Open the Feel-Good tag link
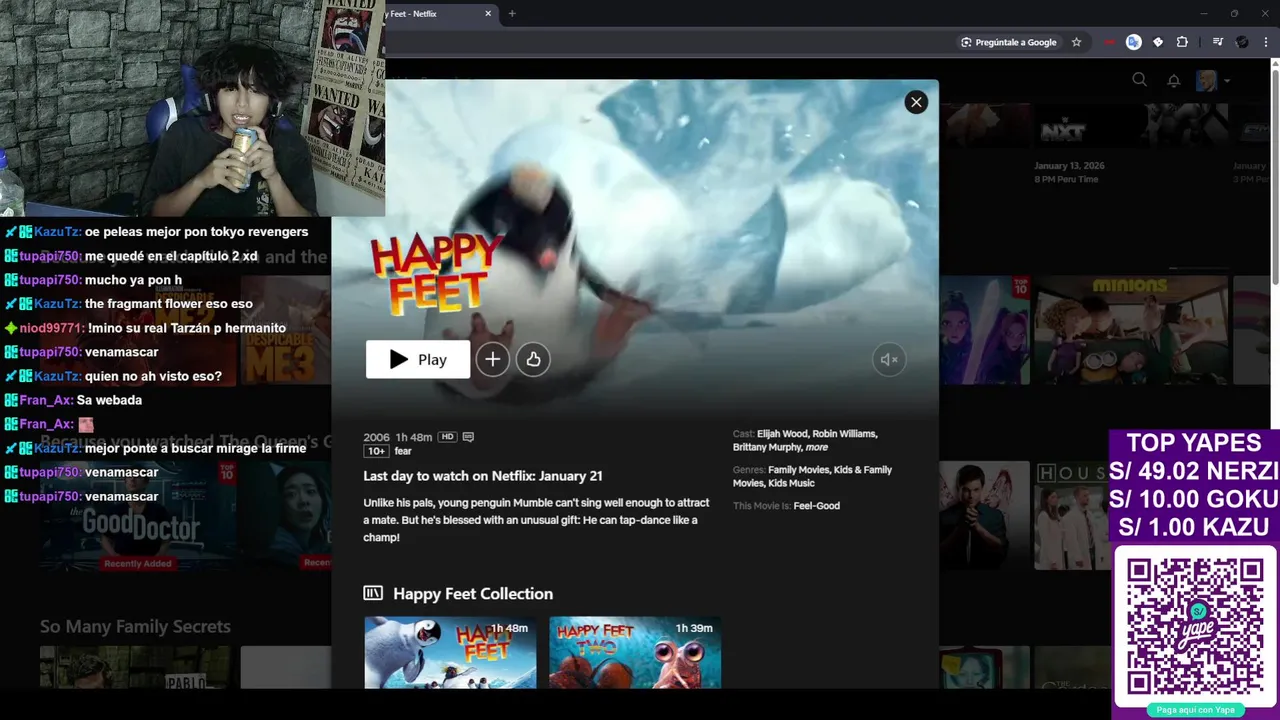 [816, 506]
